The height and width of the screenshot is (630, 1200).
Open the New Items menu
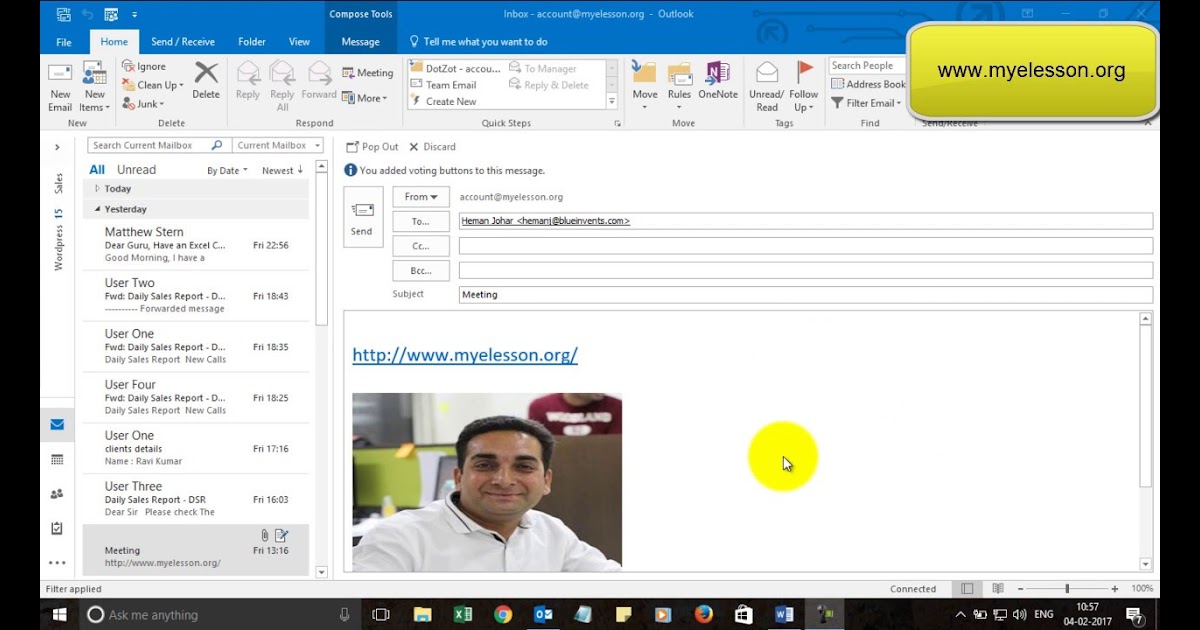pos(94,87)
